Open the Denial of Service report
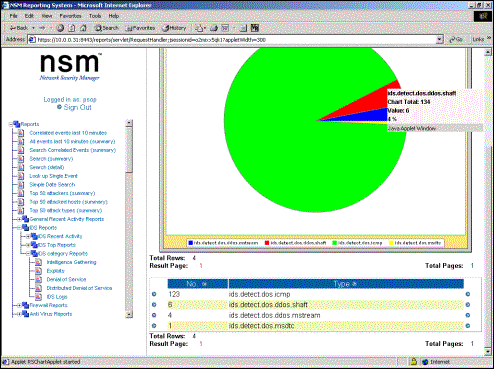This screenshot has width=494, height=369. pos(66,279)
